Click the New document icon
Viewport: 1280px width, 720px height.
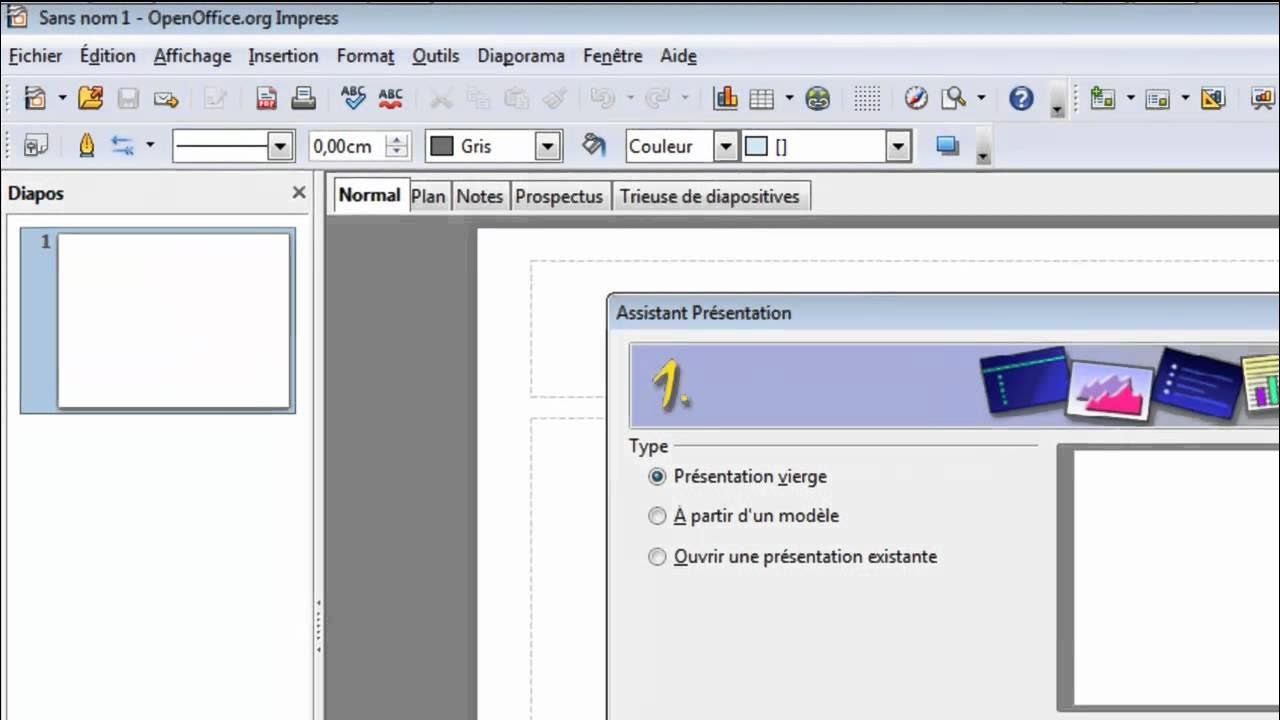[35, 98]
